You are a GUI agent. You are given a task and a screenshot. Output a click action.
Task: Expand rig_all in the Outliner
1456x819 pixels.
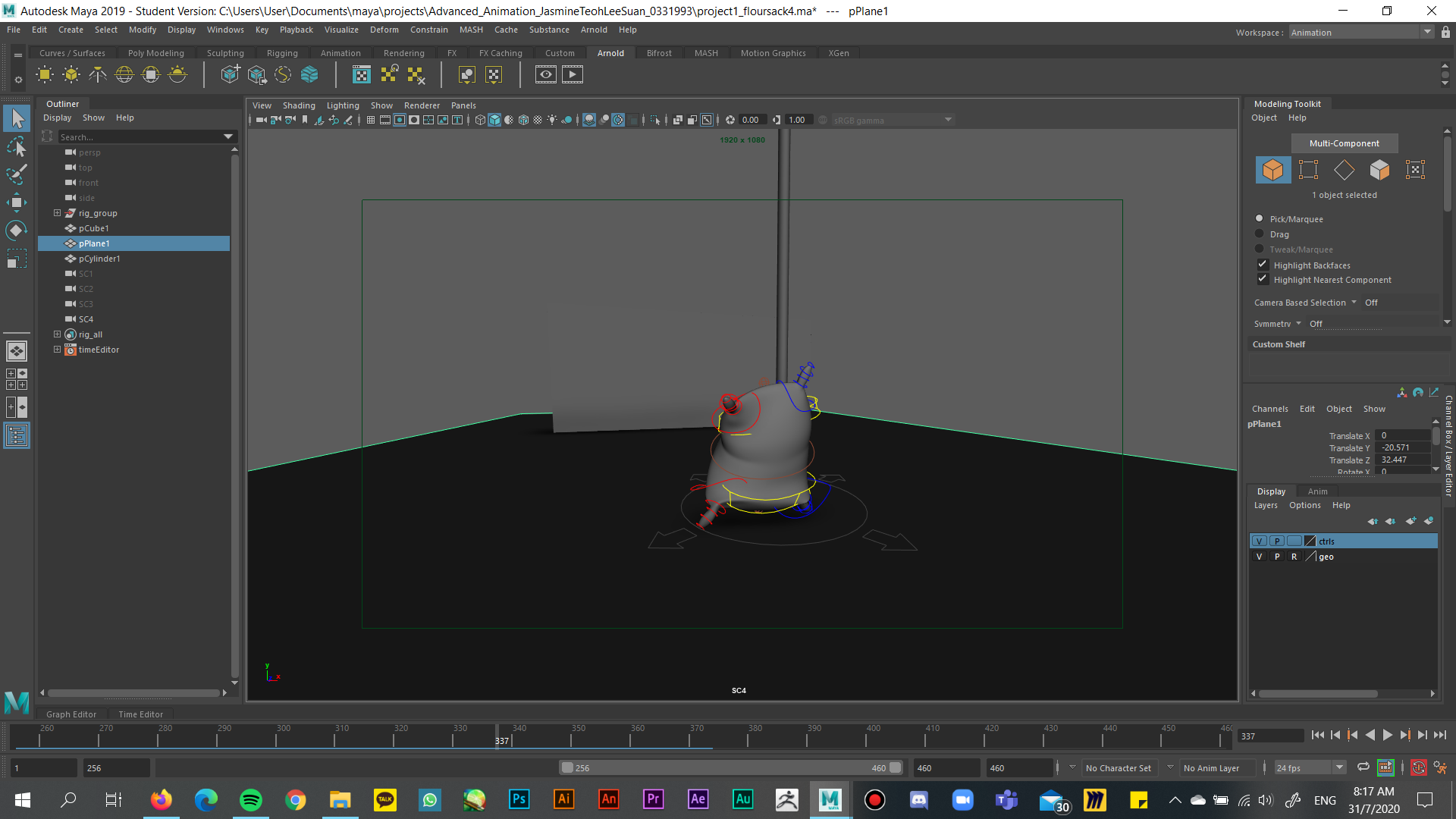pos(57,334)
